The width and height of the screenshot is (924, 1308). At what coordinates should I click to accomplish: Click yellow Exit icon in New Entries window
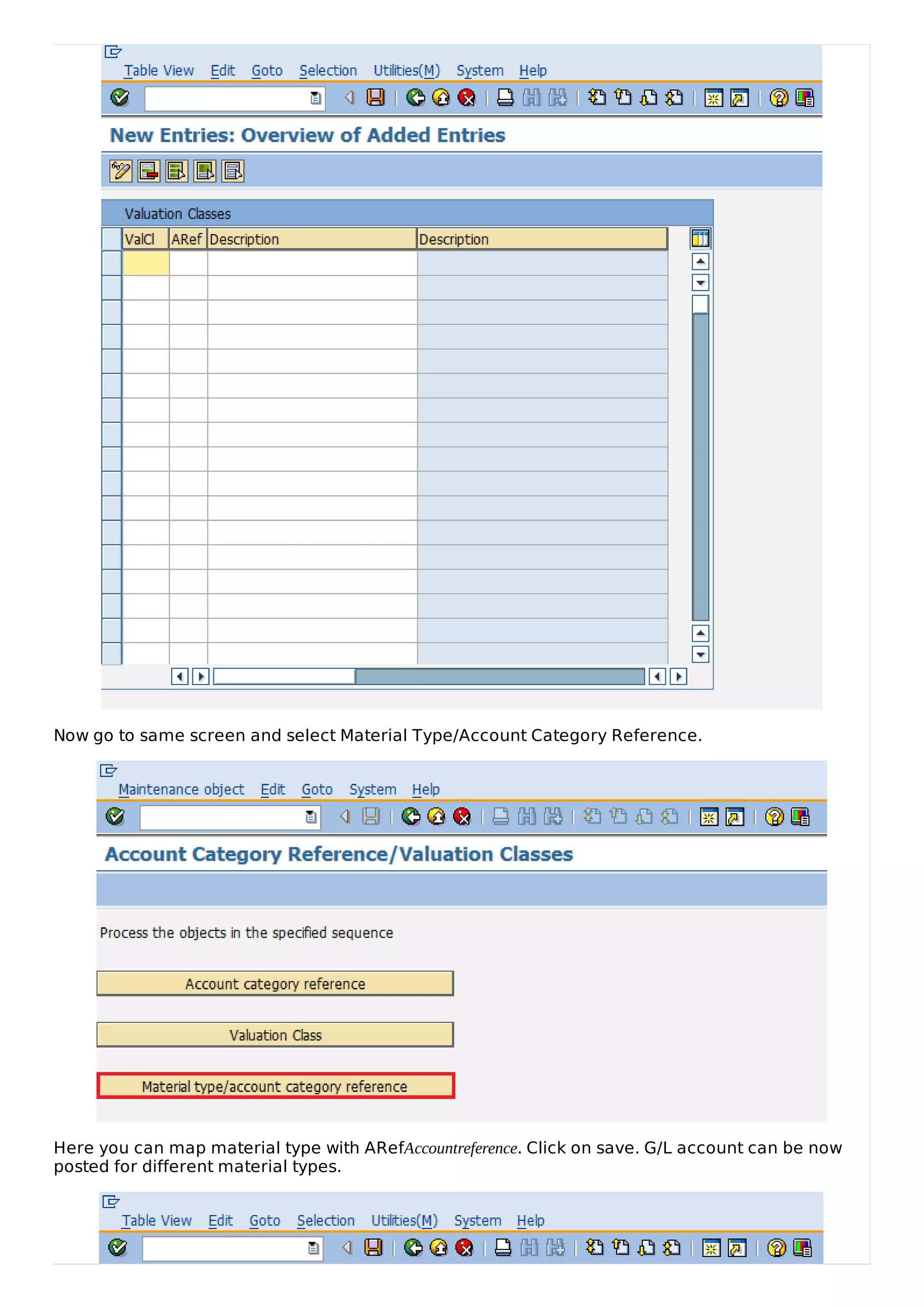tap(441, 98)
